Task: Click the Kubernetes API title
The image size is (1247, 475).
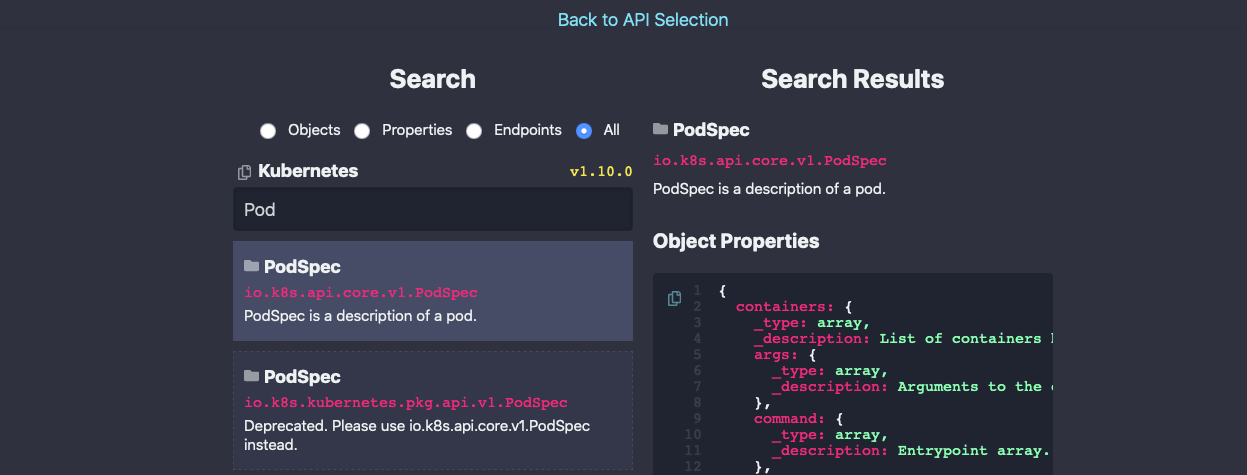Action: coord(308,171)
